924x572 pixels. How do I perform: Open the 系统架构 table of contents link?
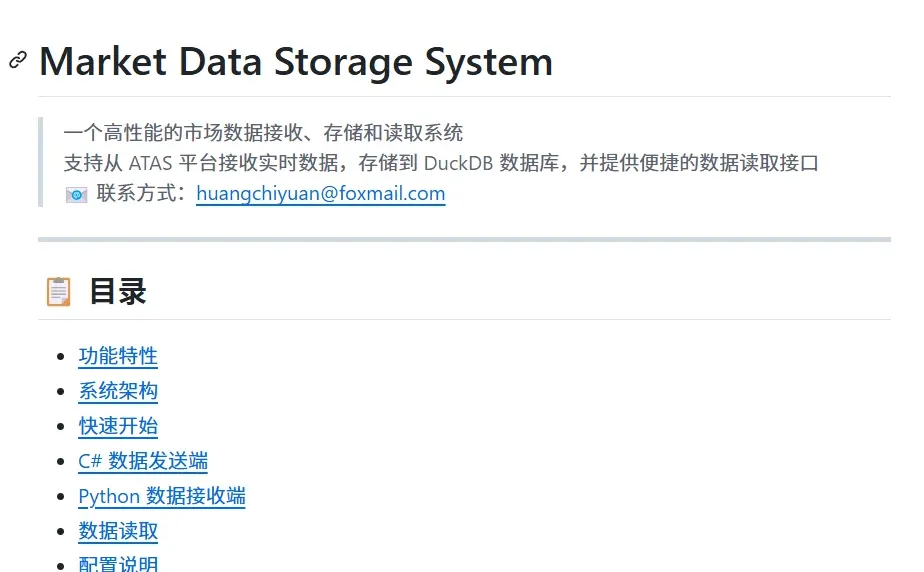(x=118, y=391)
